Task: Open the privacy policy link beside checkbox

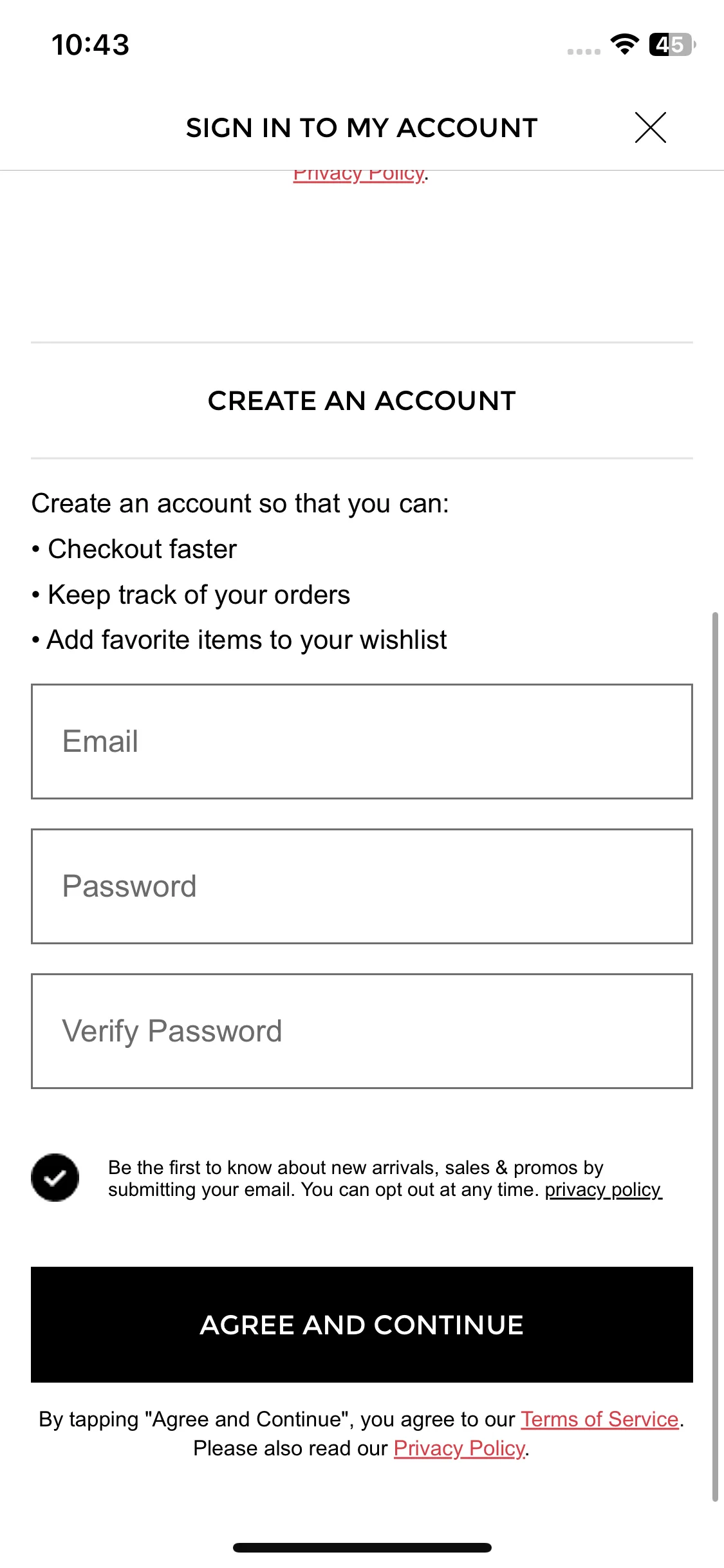Action: click(603, 1190)
